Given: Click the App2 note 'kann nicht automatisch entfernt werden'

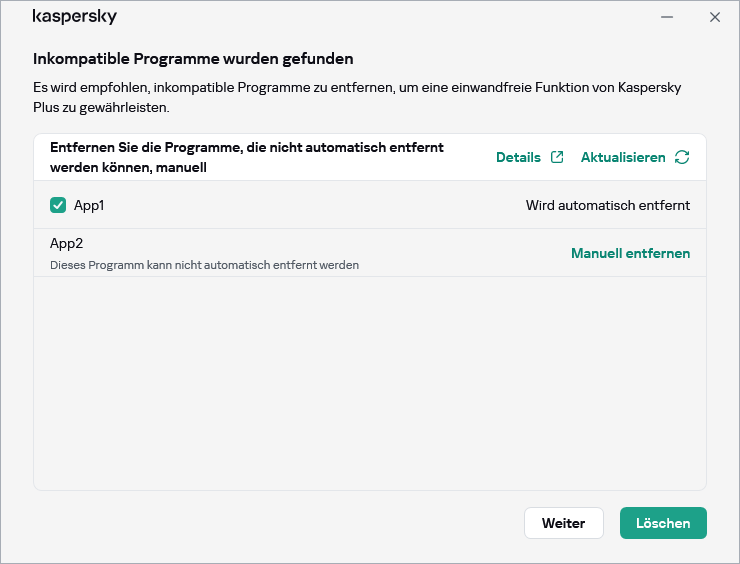Looking at the screenshot, I should pyautogui.click(x=204, y=265).
